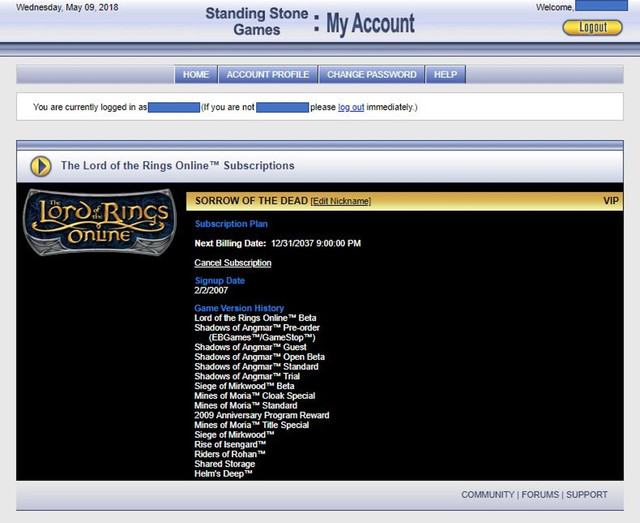Click the yellow arrow icon beside Subscriptions heading
This screenshot has width=640, height=523.
point(41,166)
